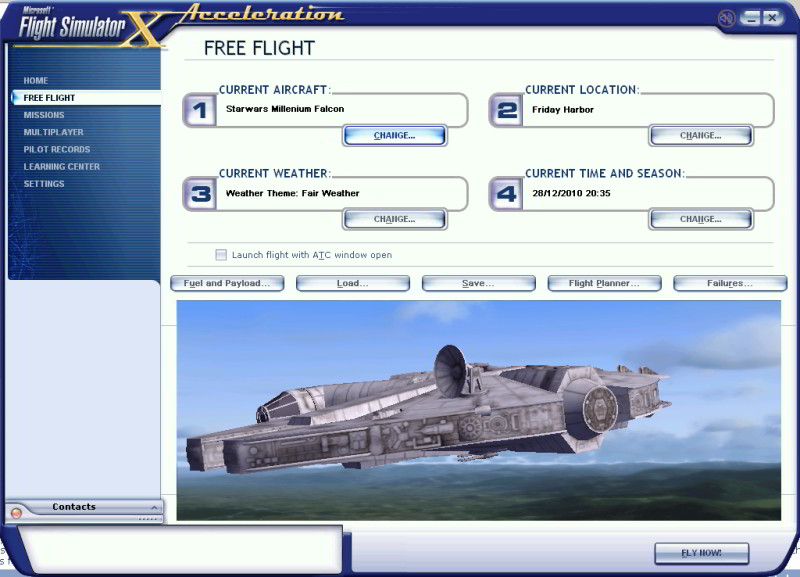This screenshot has width=800, height=577.
Task: Click the Millennium Falcon preview image
Action: (x=479, y=411)
